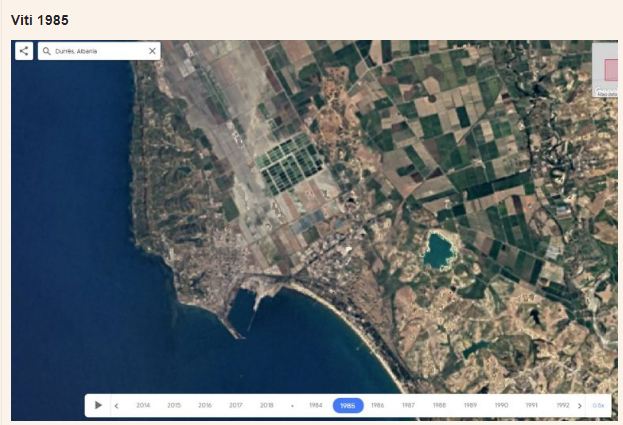Jump to year 2016 in timeline
Screen dimensions: 623x425
click(205, 405)
